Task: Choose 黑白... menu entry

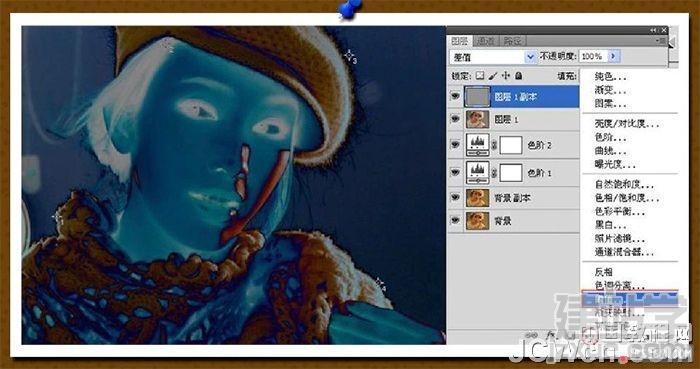Action: (610, 225)
